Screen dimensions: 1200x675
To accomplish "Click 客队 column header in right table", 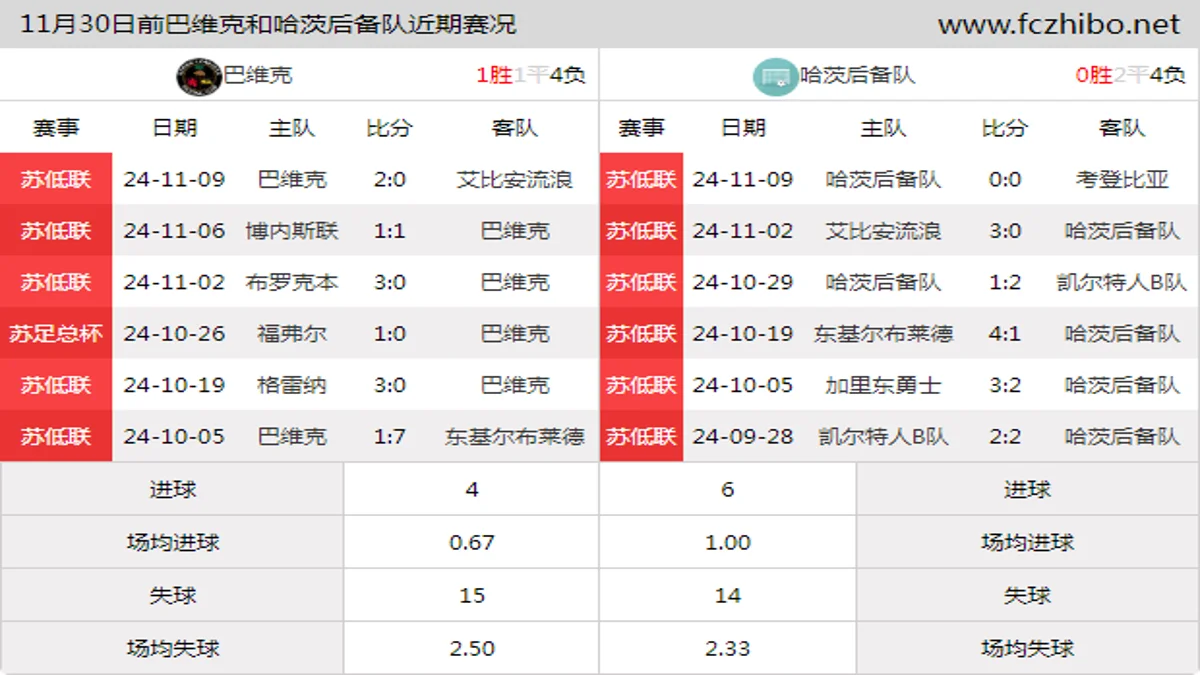I will 1122,128.
